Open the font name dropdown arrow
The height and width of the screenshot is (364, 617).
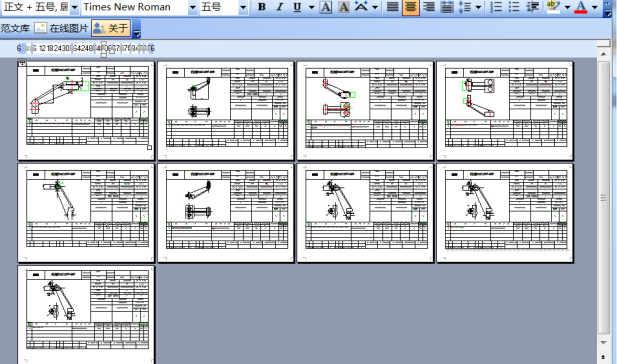(x=192, y=7)
